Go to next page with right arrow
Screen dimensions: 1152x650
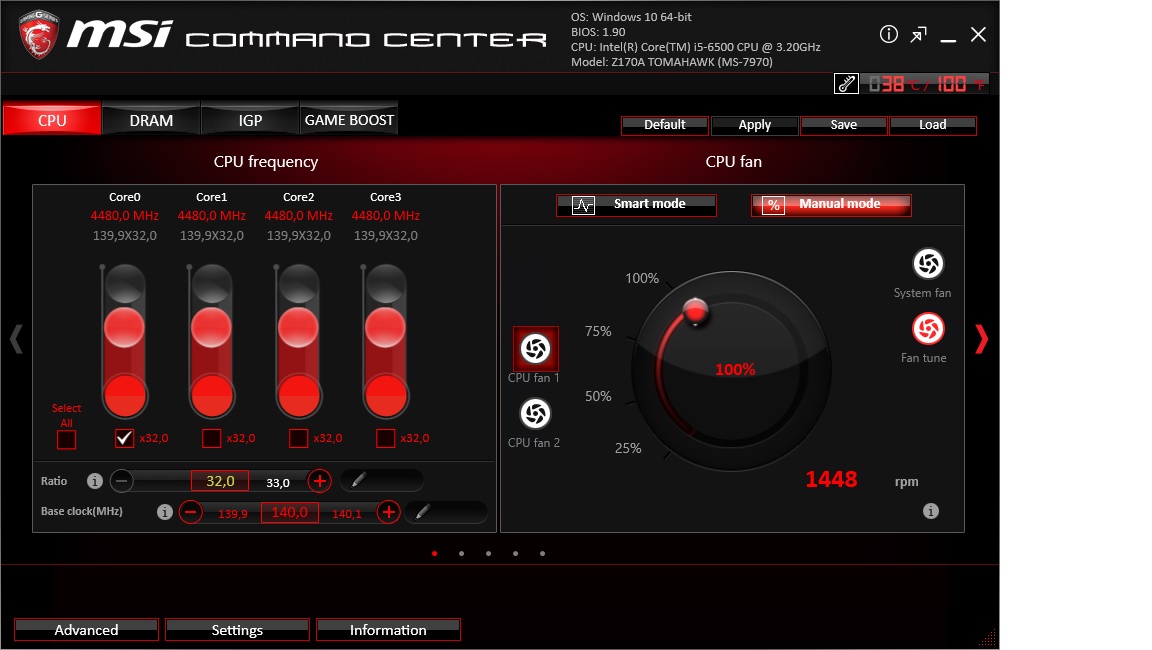pyautogui.click(x=981, y=339)
